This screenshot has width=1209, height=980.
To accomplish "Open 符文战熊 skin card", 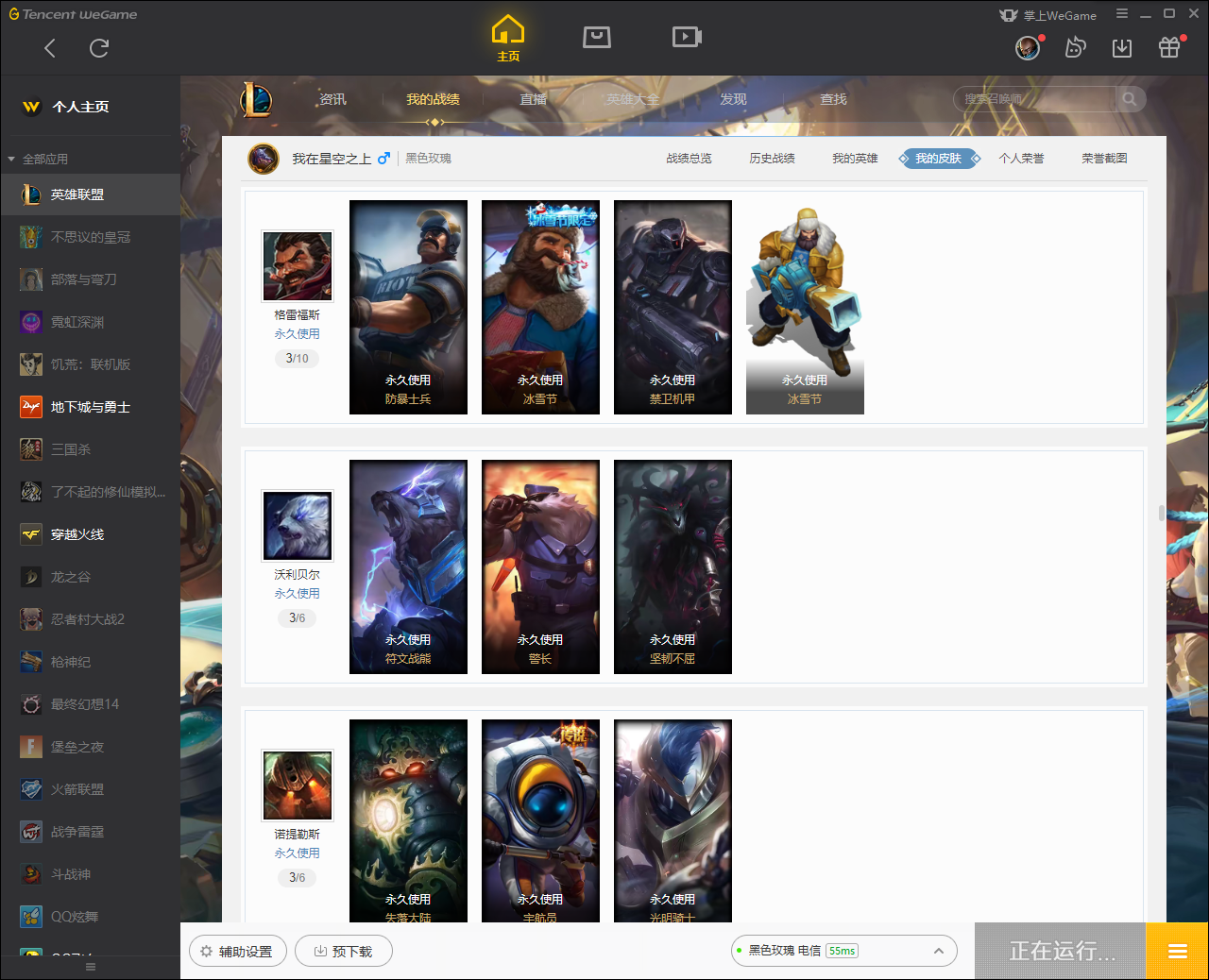I will point(408,566).
